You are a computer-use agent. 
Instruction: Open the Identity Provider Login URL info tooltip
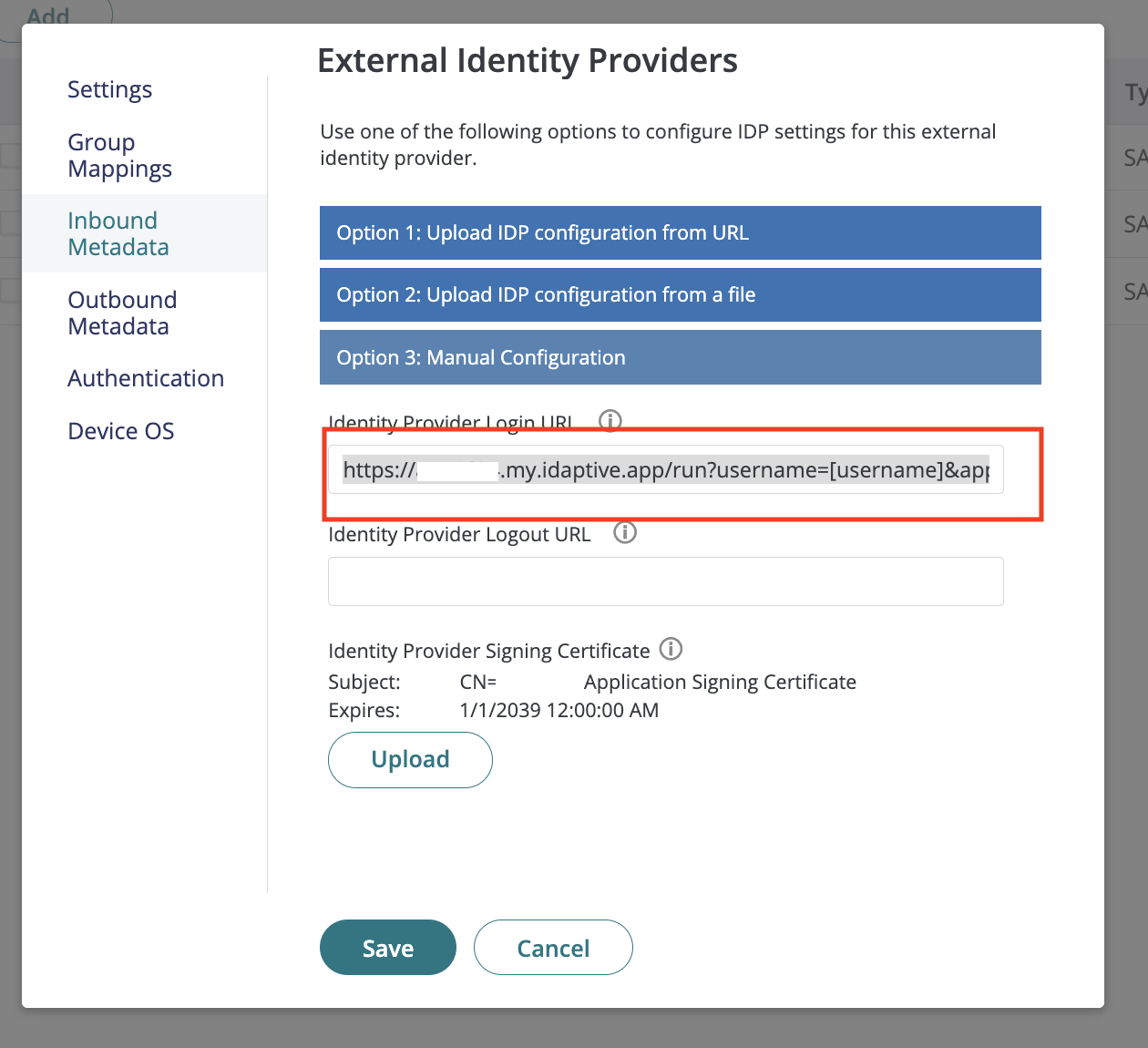[610, 420]
